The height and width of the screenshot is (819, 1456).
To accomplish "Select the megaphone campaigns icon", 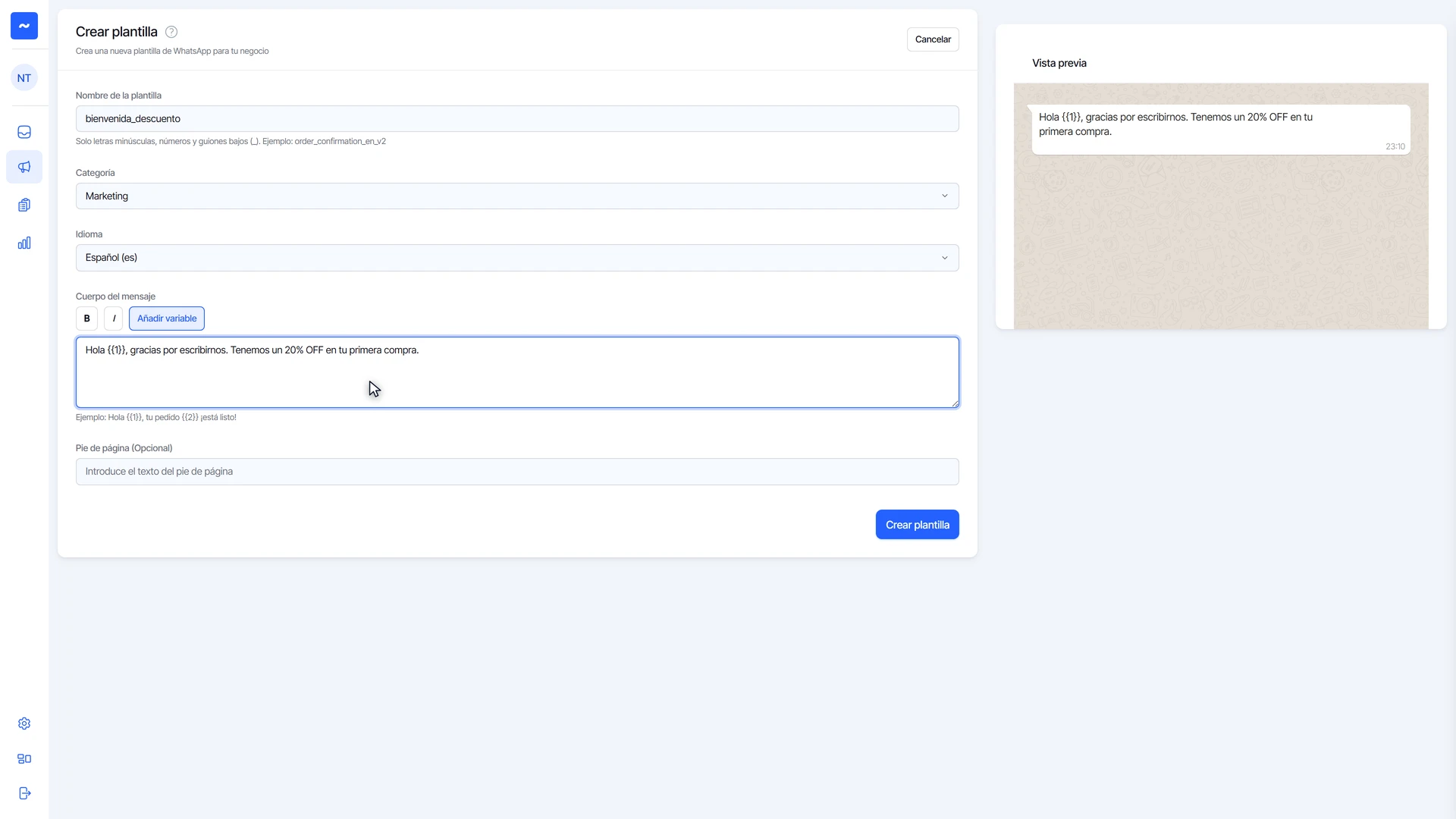I will [x=24, y=167].
